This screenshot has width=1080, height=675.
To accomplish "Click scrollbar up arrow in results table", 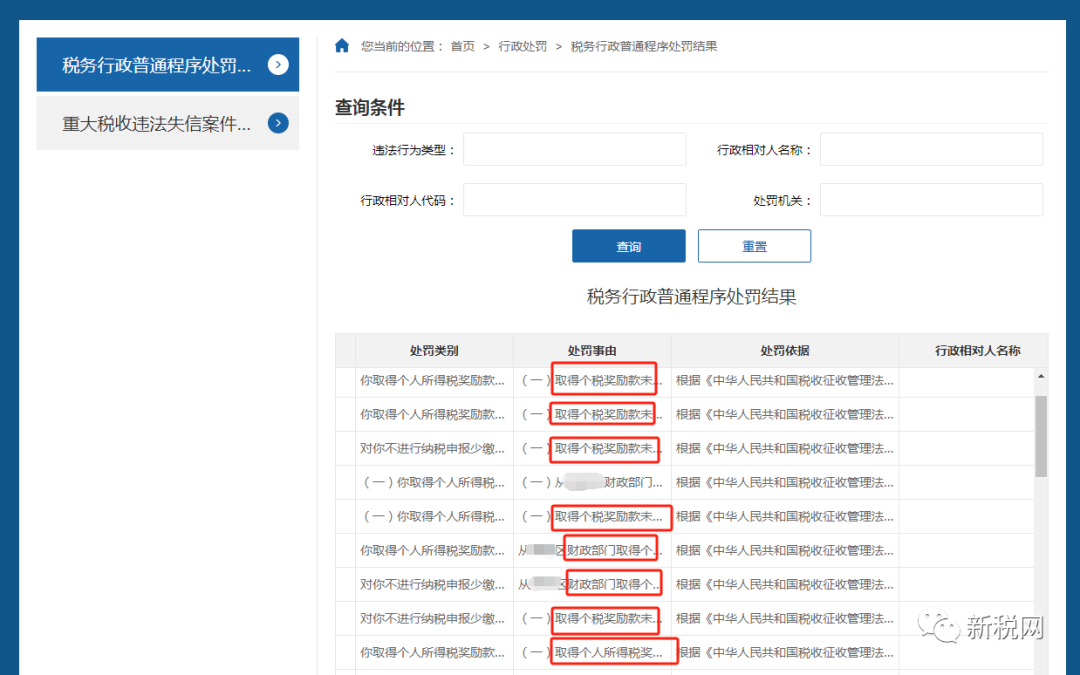I will [x=1041, y=376].
